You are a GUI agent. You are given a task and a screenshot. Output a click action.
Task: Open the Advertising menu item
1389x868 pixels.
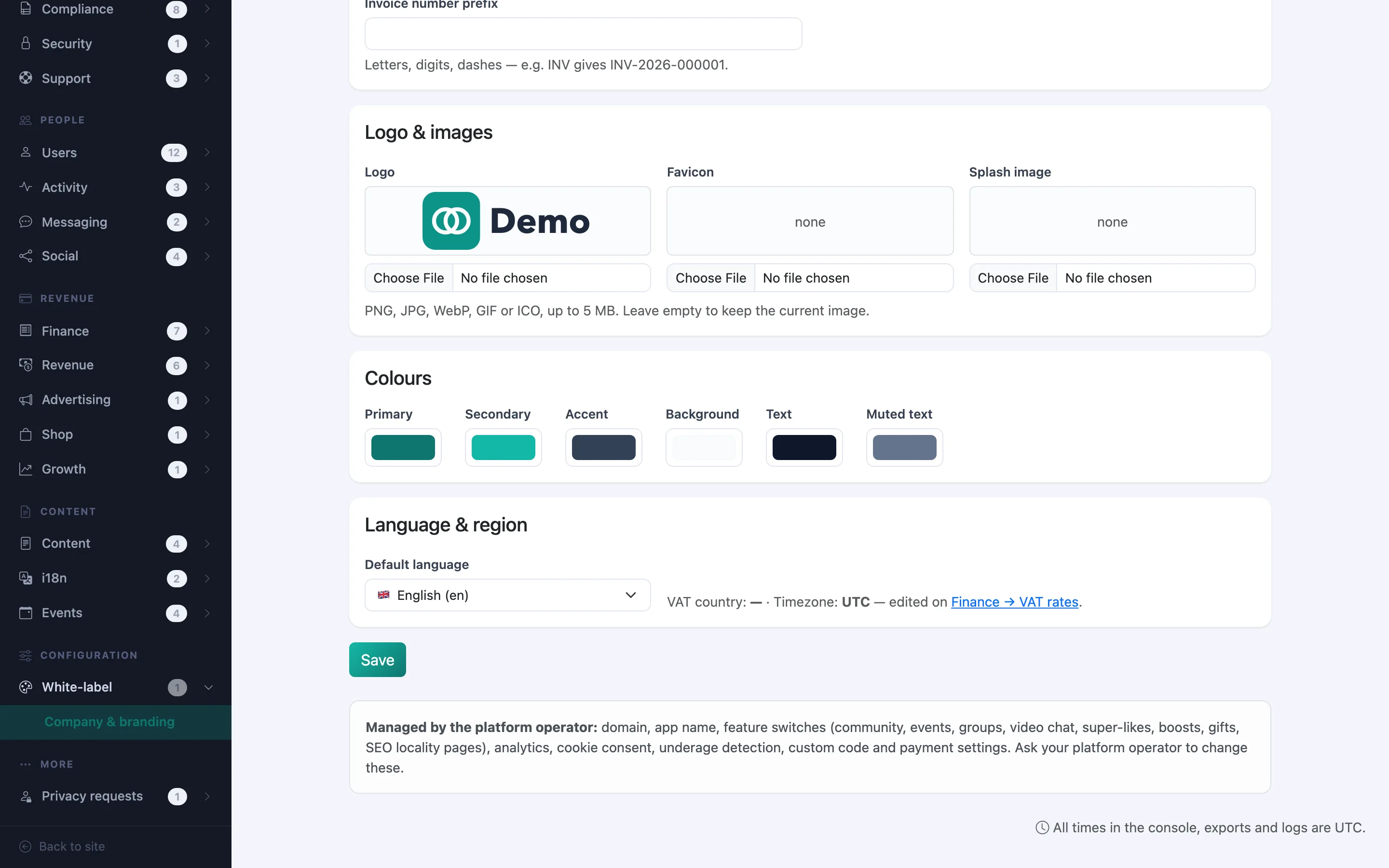[x=115, y=400]
